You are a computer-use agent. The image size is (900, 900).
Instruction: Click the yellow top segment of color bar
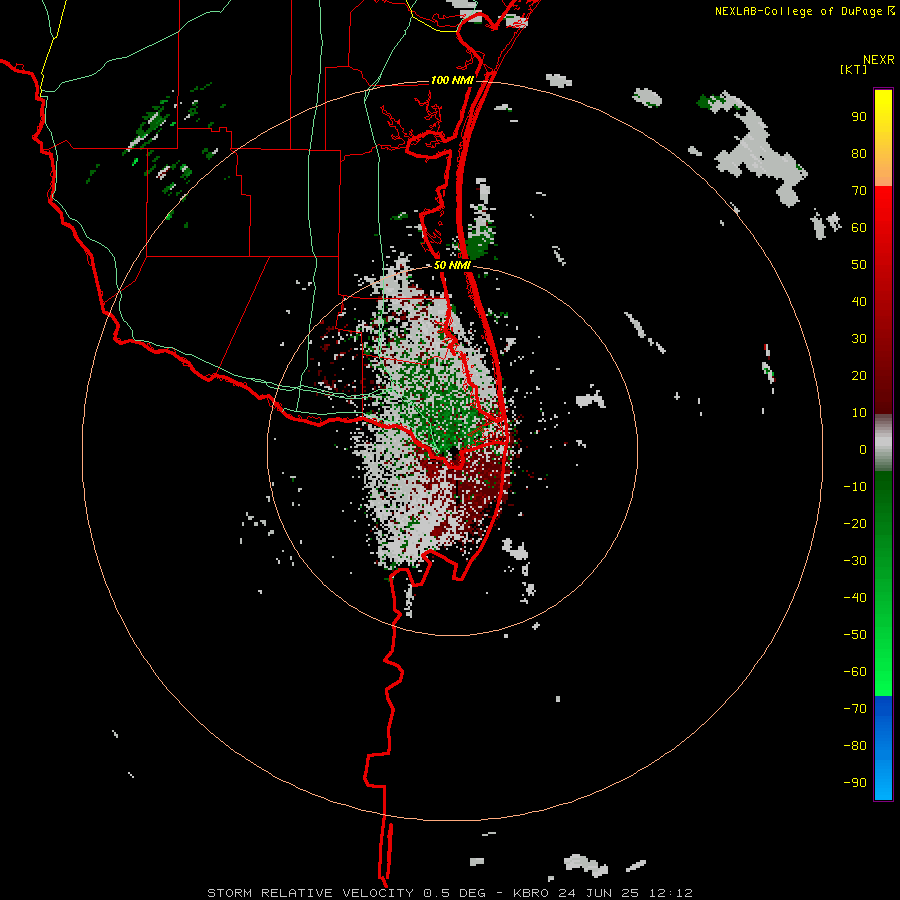tap(883, 138)
